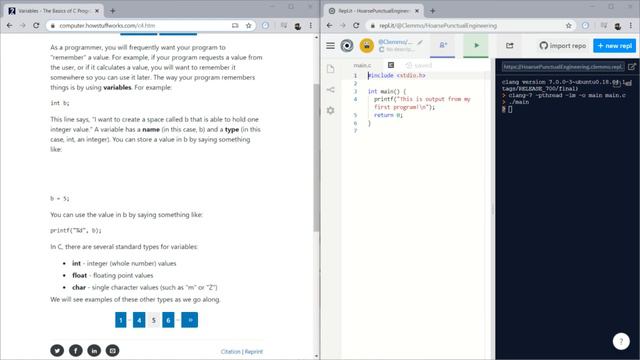This screenshot has height=360, width=640.
Task: Click the return 0 line in editor
Action: point(388,115)
